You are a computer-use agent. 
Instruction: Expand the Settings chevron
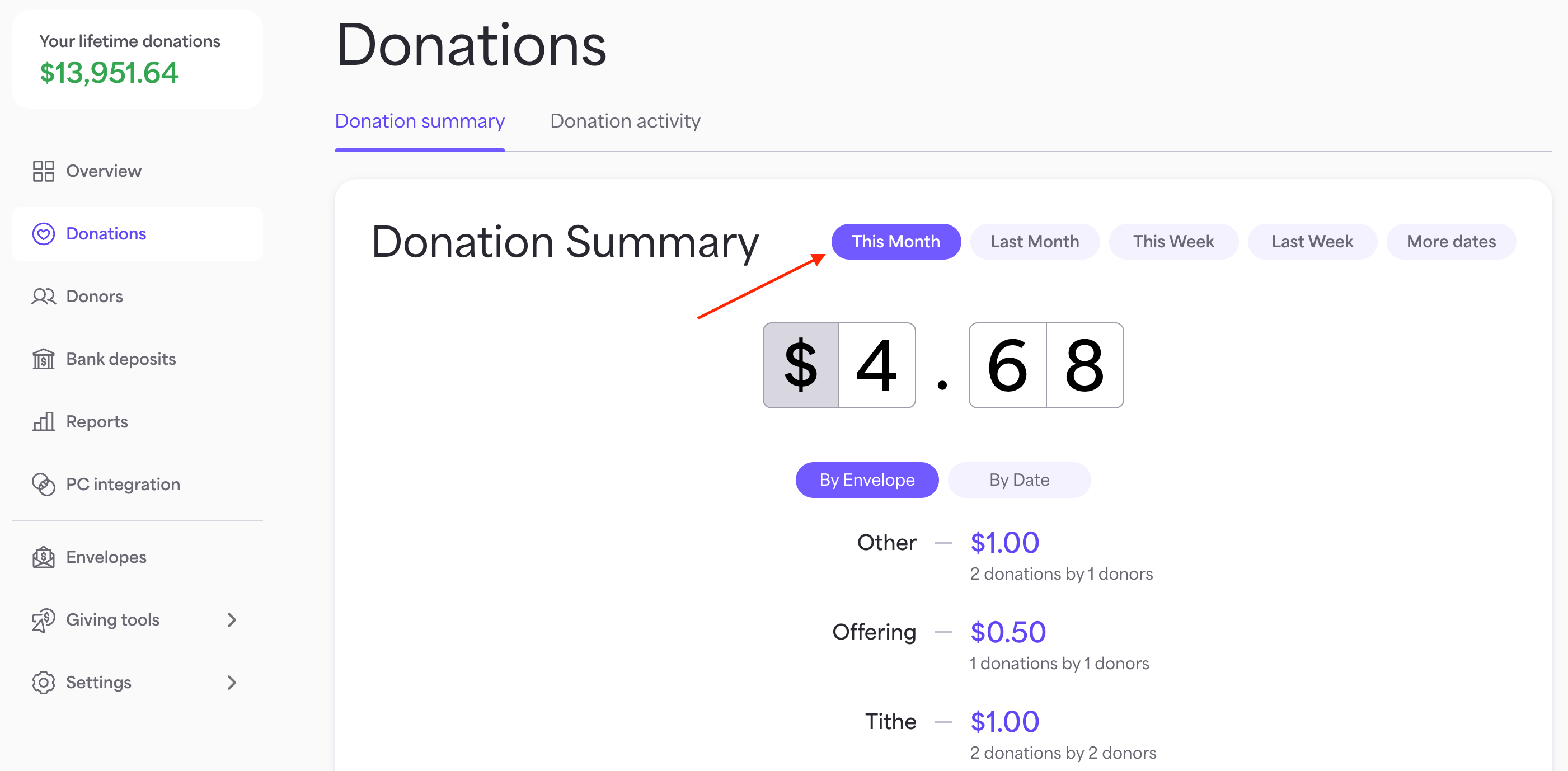pos(231,682)
